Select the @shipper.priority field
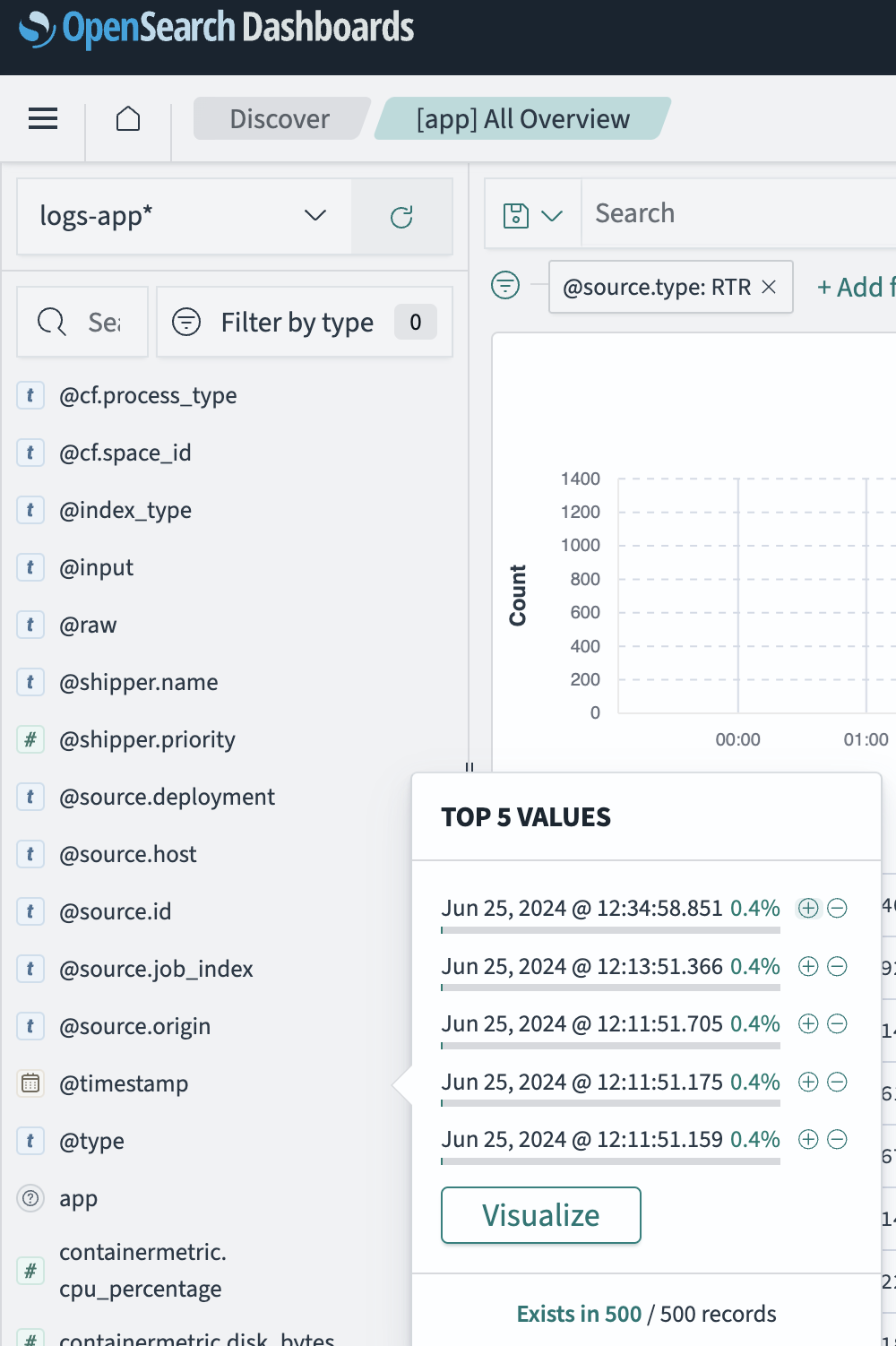This screenshot has width=896, height=1346. pos(147,739)
